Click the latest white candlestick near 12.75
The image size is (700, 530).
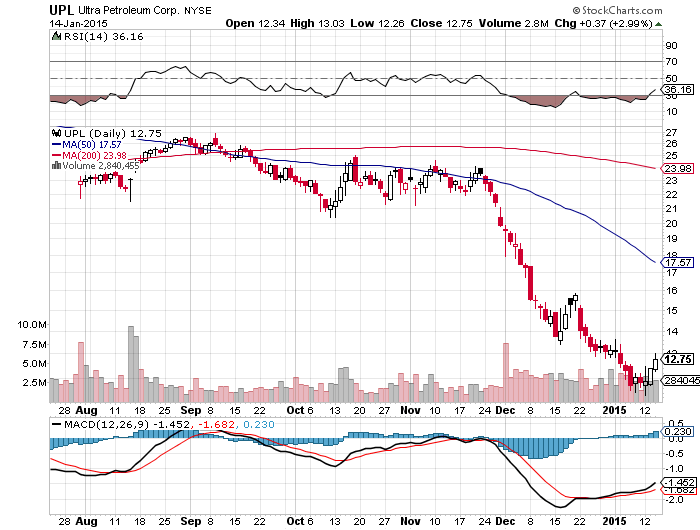point(655,365)
